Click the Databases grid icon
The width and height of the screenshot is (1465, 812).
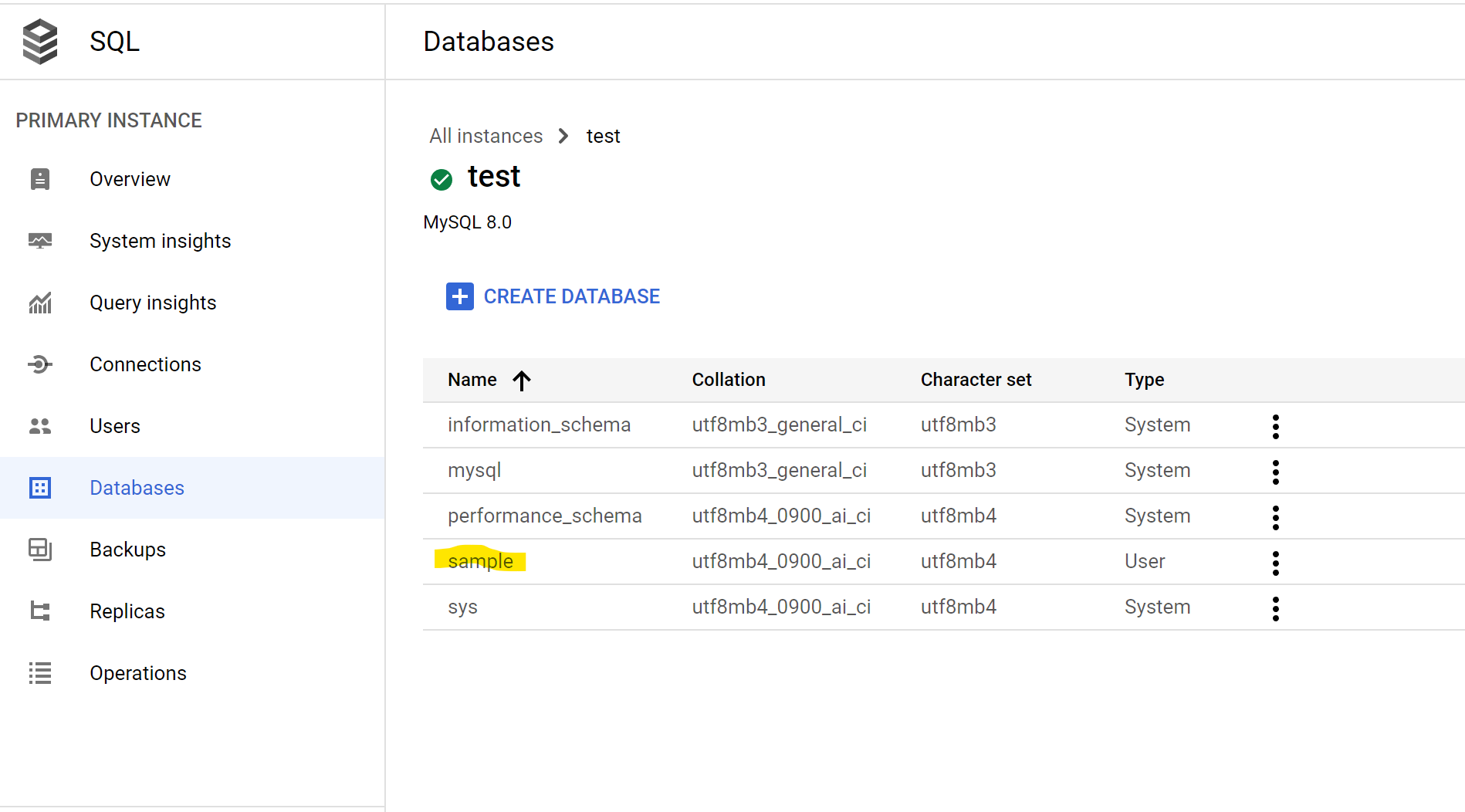[x=40, y=488]
